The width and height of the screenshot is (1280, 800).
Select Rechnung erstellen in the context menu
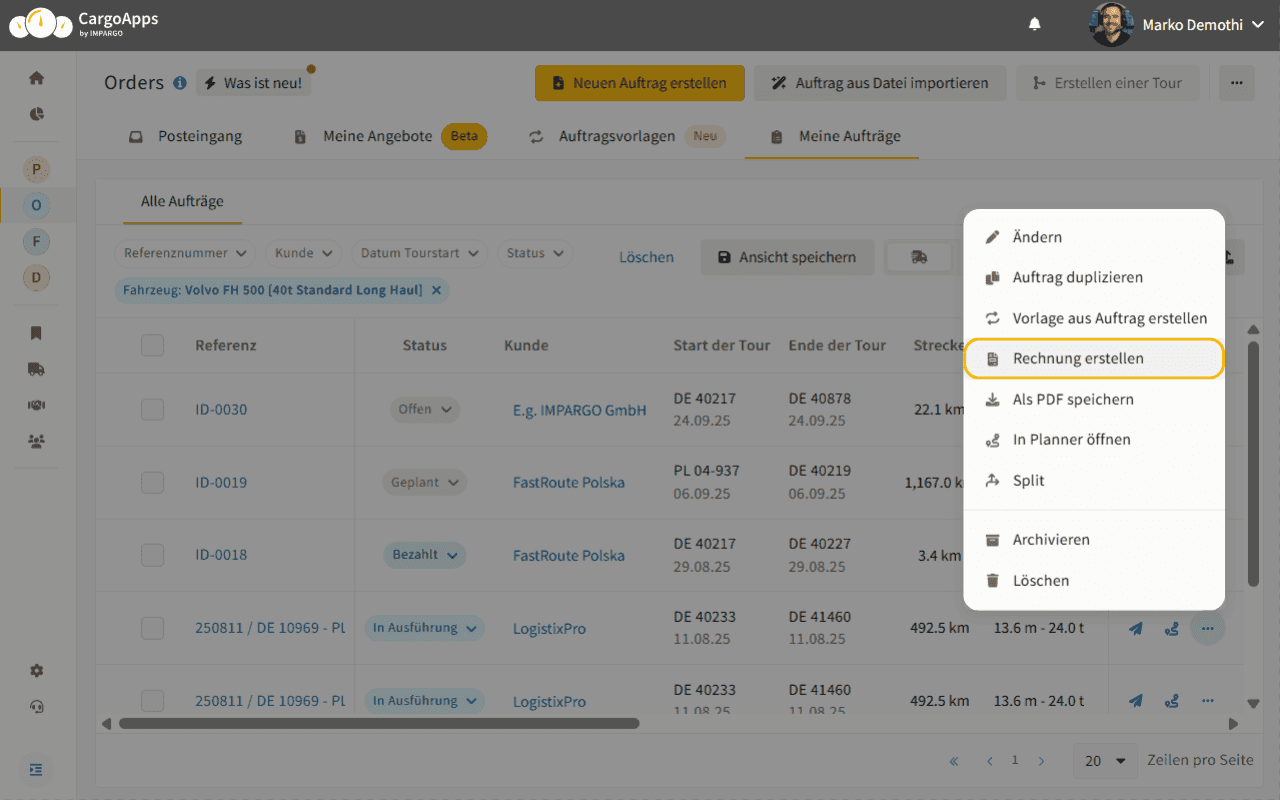[x=1093, y=357]
